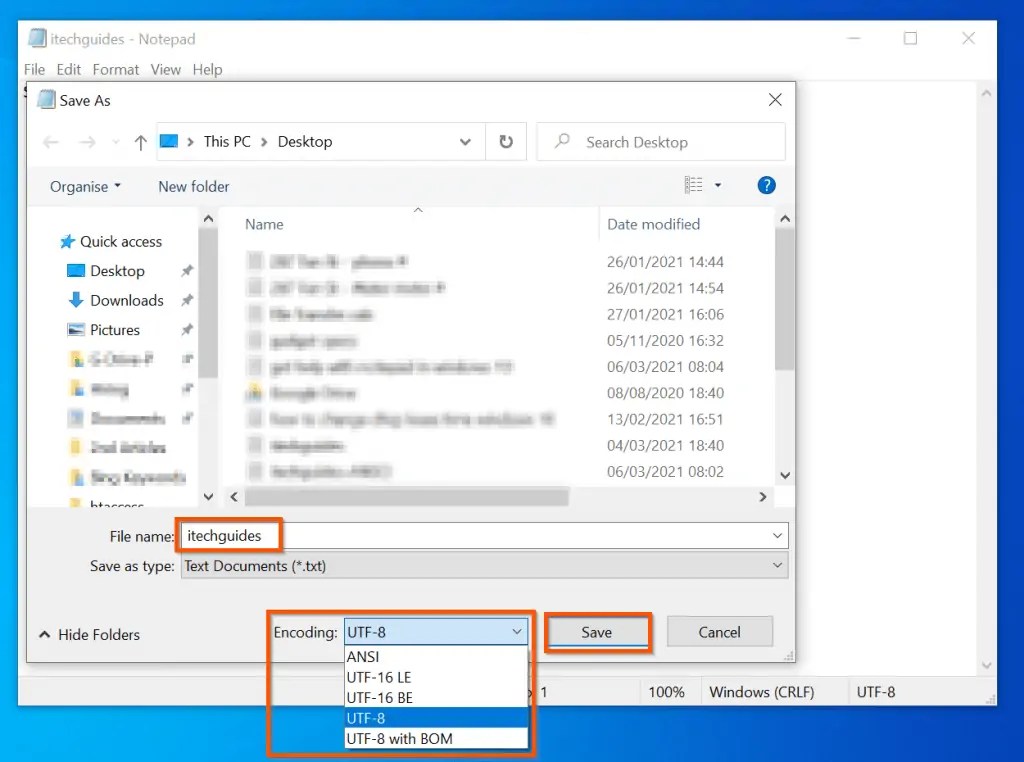Open the Downloads folder from sidebar
The image size is (1024, 762).
pyautogui.click(x=127, y=300)
